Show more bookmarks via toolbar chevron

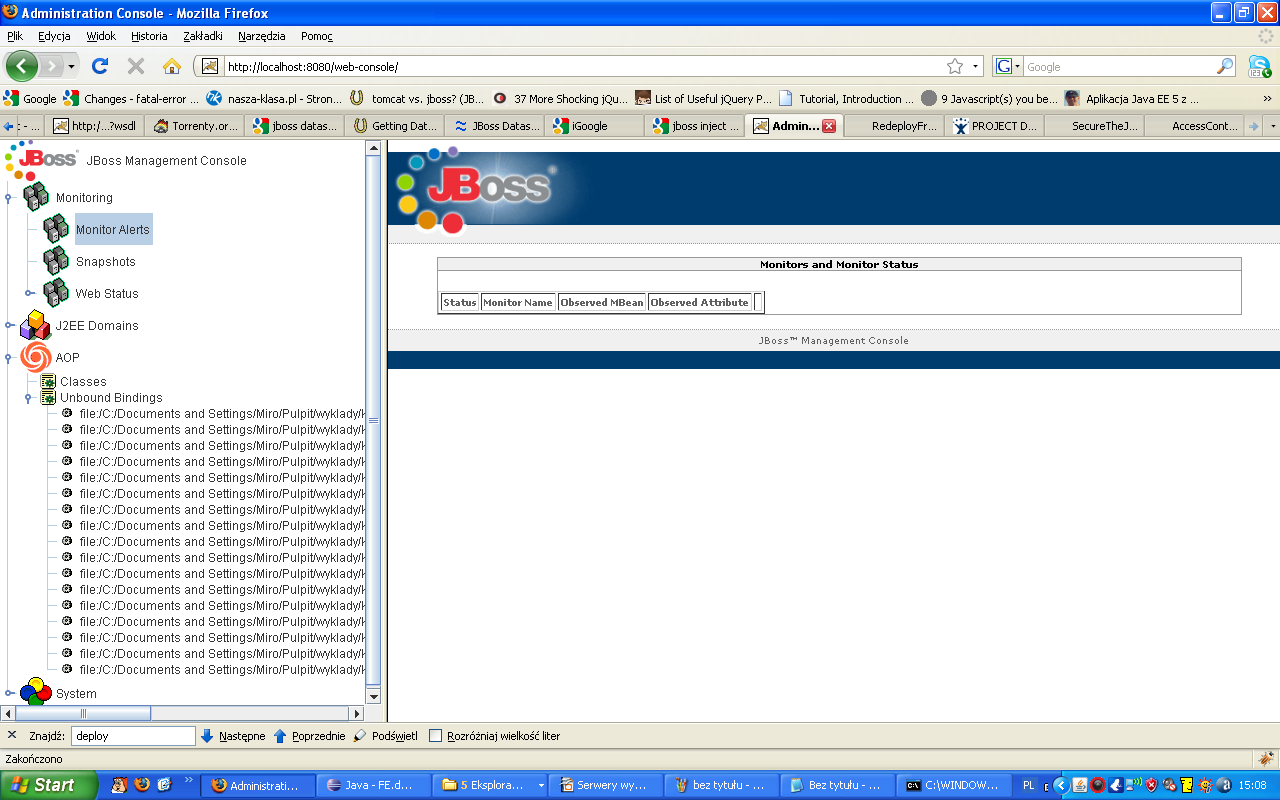pos(1268,98)
